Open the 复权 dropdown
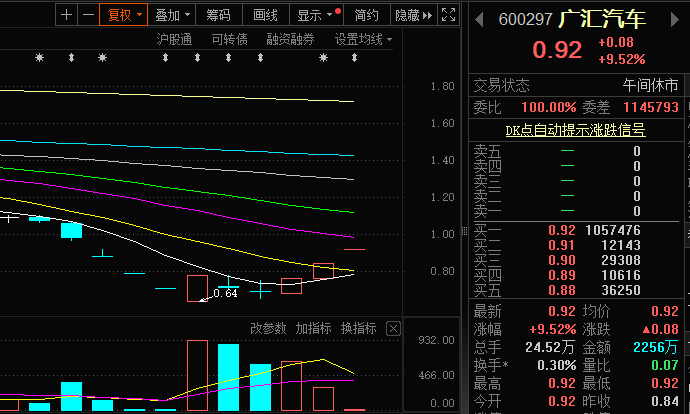This screenshot has width=690, height=414. [x=123, y=15]
